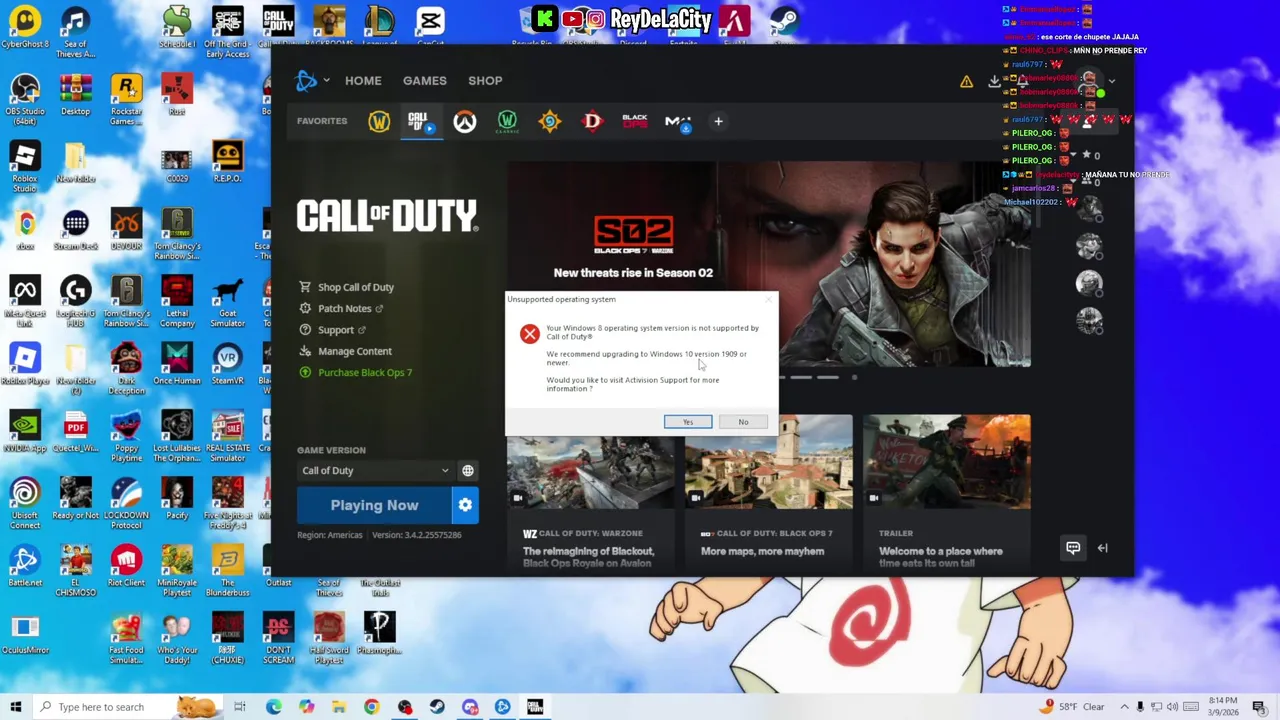Open Battle.net desktop shortcut
1280x720 pixels.
tap(25, 566)
